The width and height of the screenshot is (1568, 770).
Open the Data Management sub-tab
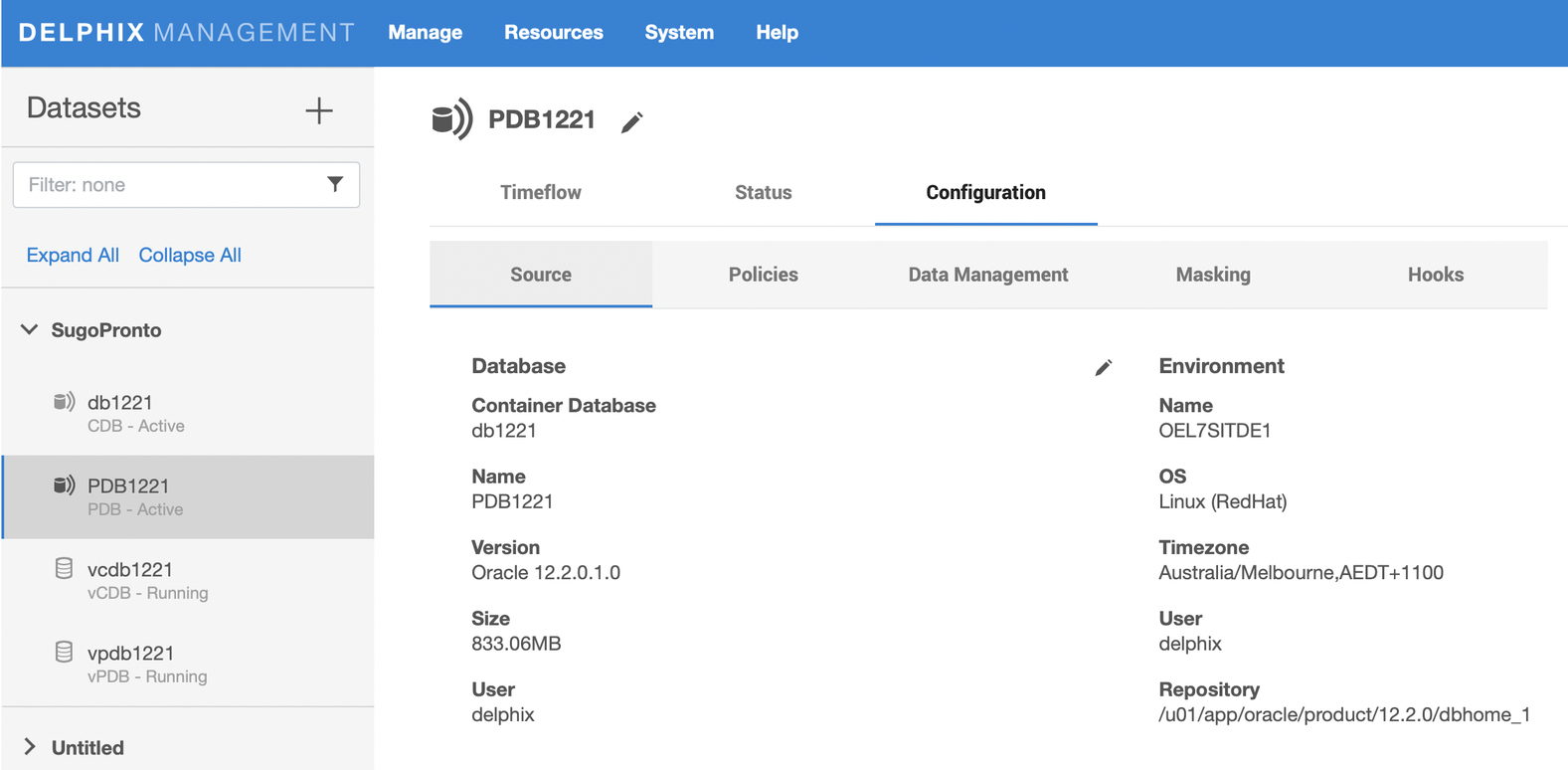coord(988,275)
